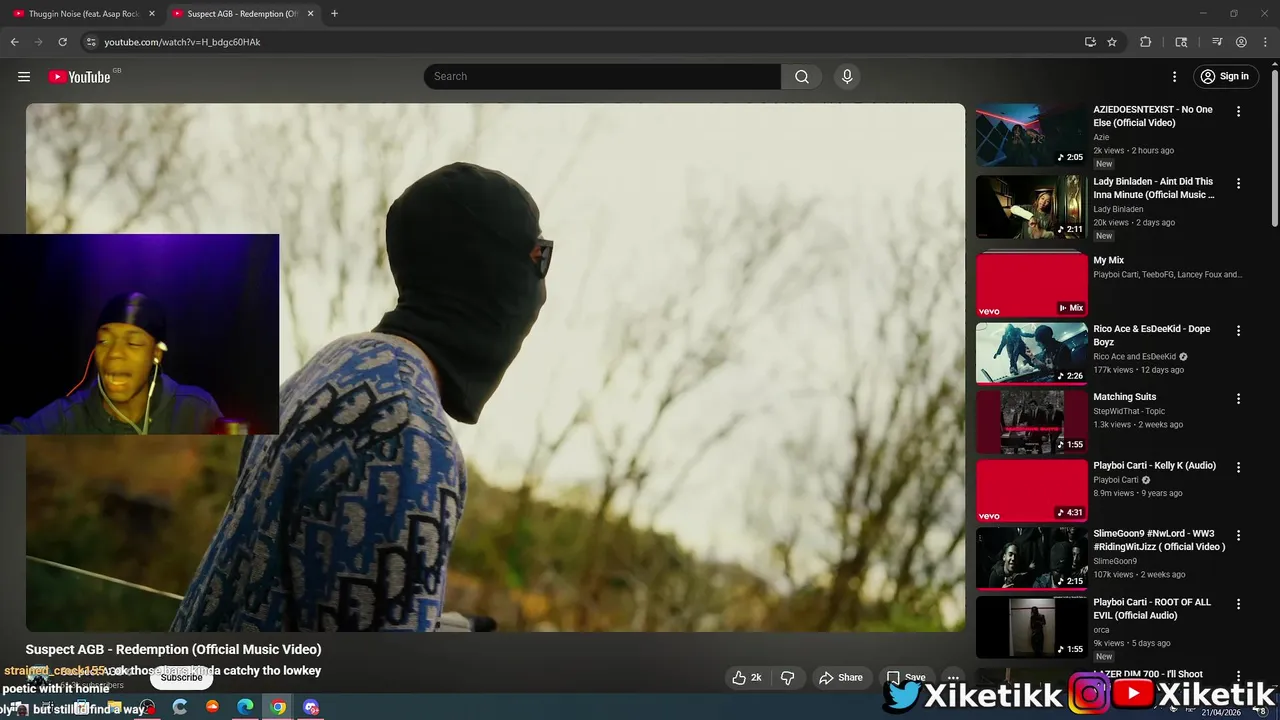The image size is (1280, 720).
Task: Open the Chrome media controls icon
Action: [1217, 42]
